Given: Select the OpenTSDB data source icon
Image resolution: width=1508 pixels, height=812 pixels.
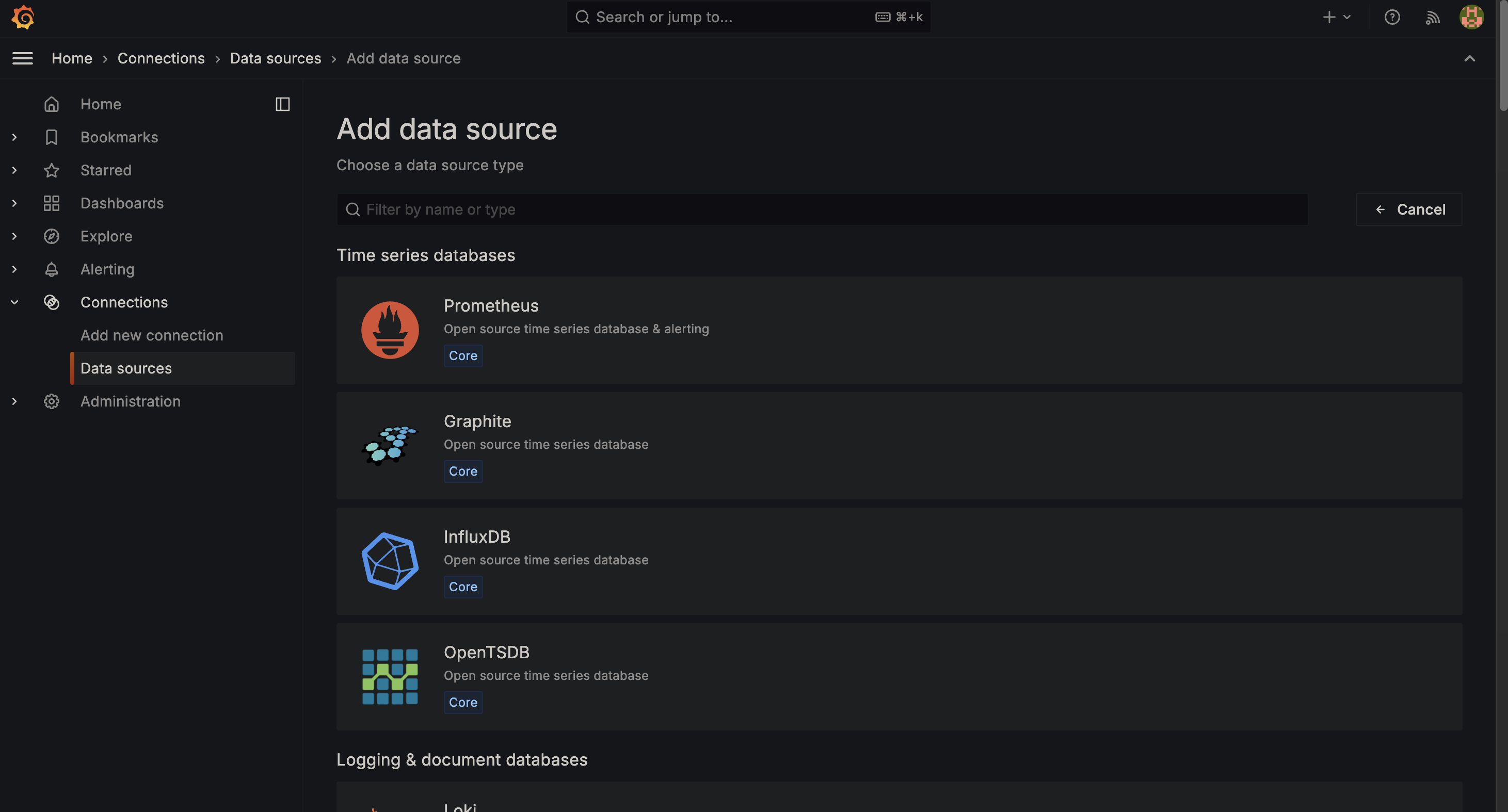Looking at the screenshot, I should 389,676.
